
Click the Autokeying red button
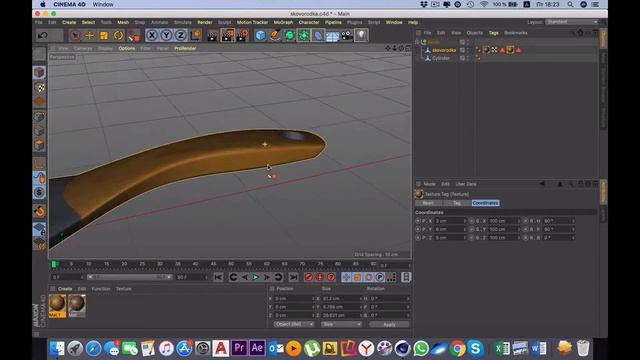(x=320, y=278)
